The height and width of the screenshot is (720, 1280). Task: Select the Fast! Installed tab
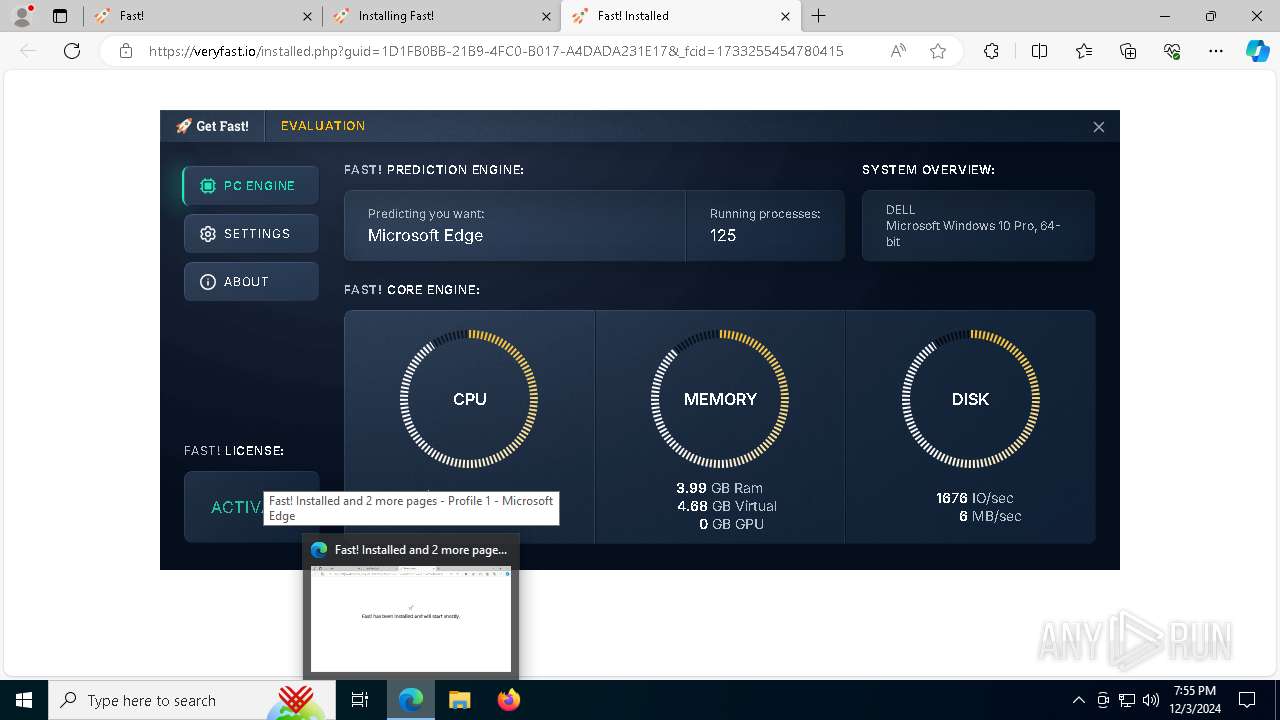680,16
